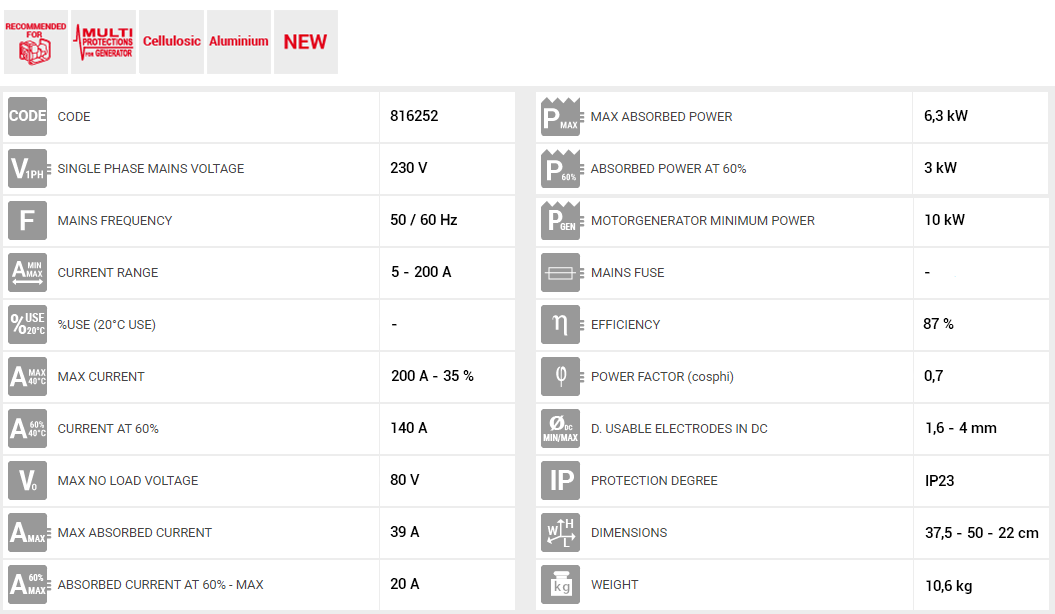1055x614 pixels.
Task: Click the Recommended for generator badge
Action: tap(36, 42)
